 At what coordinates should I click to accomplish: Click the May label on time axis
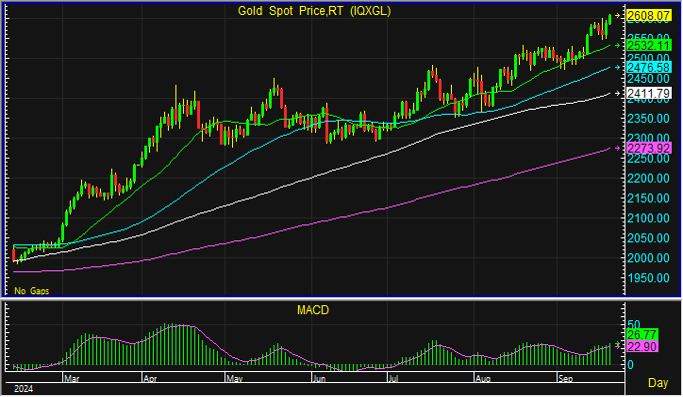234,378
